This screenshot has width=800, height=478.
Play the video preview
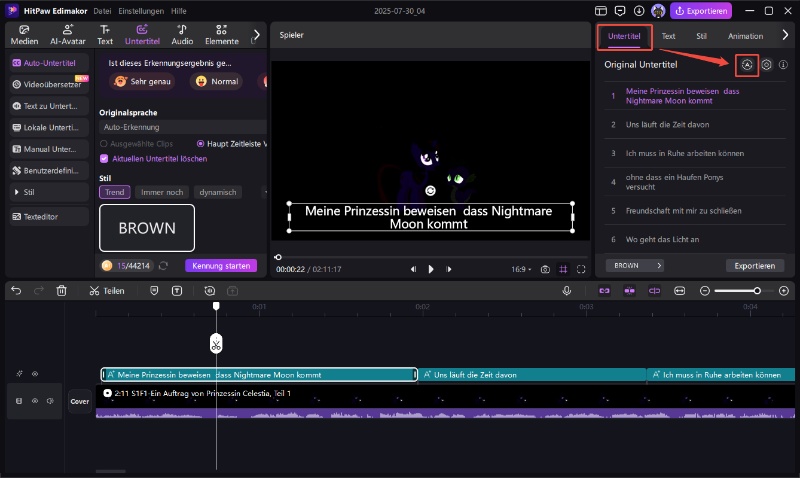tap(431, 269)
